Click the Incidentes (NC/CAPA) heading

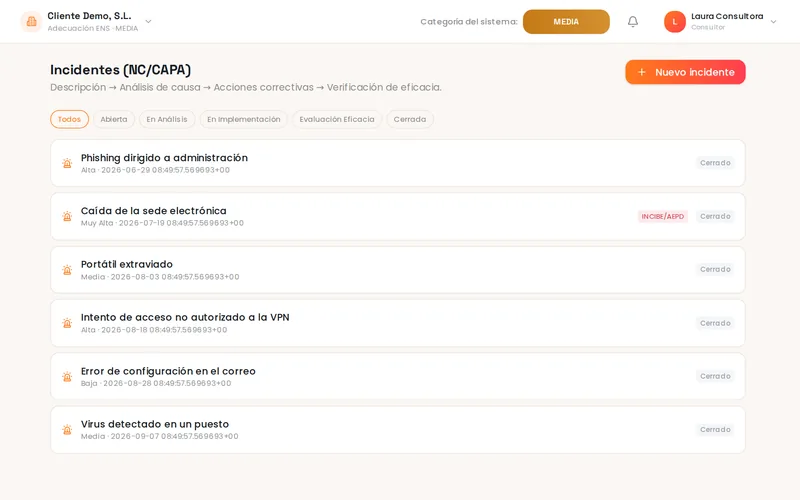coord(120,70)
